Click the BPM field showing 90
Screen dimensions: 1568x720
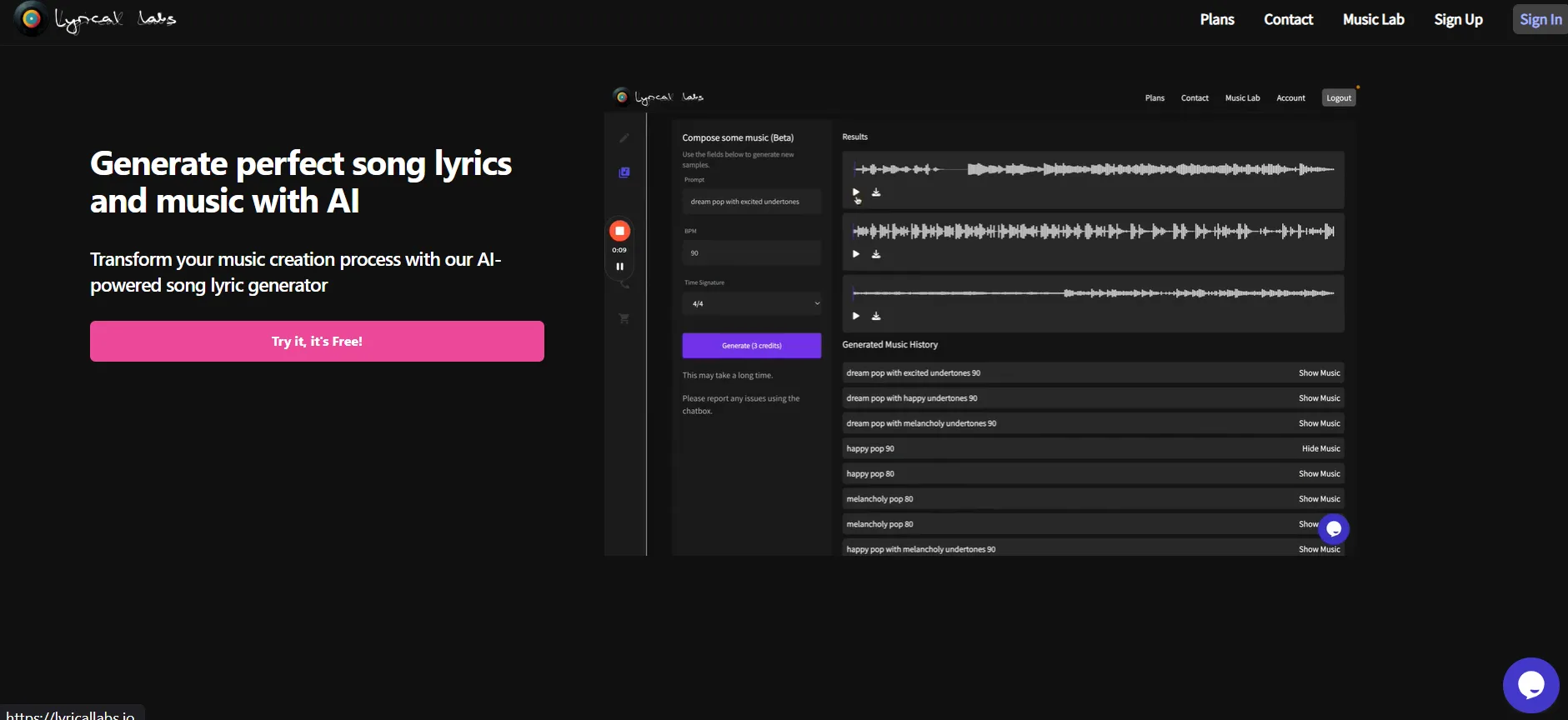[x=751, y=252]
